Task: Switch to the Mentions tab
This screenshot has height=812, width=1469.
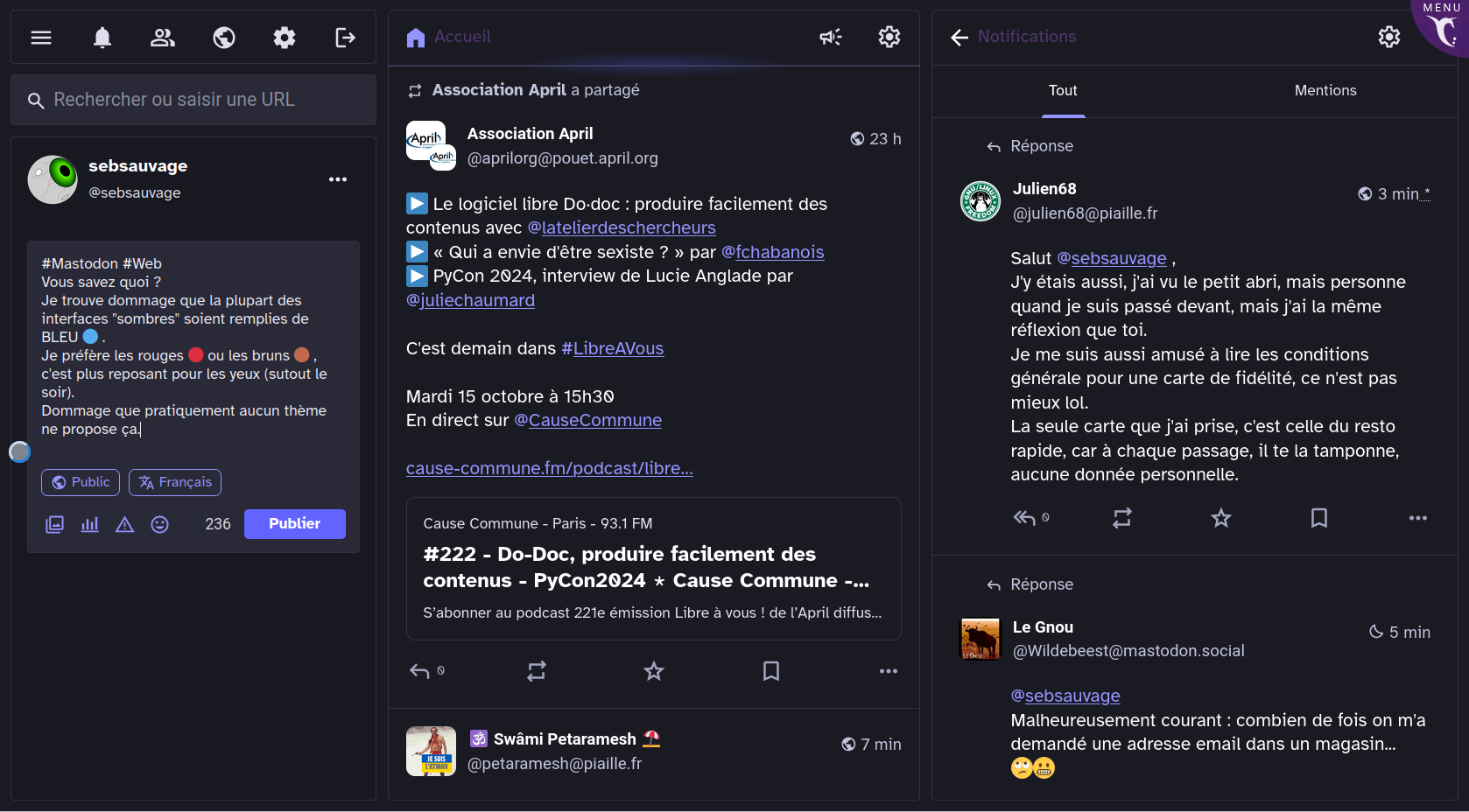Action: coord(1325,91)
